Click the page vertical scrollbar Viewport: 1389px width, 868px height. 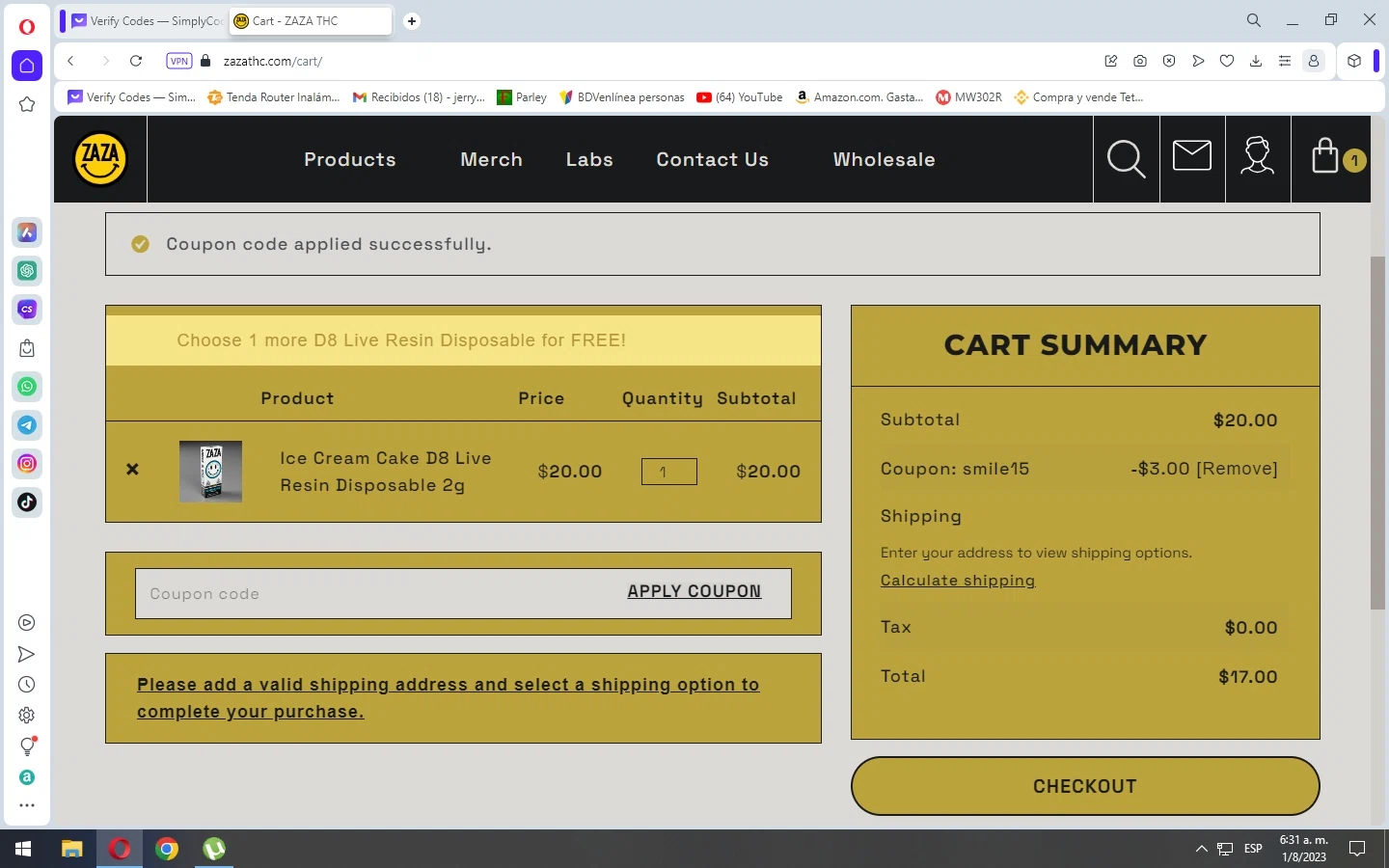click(x=1377, y=433)
